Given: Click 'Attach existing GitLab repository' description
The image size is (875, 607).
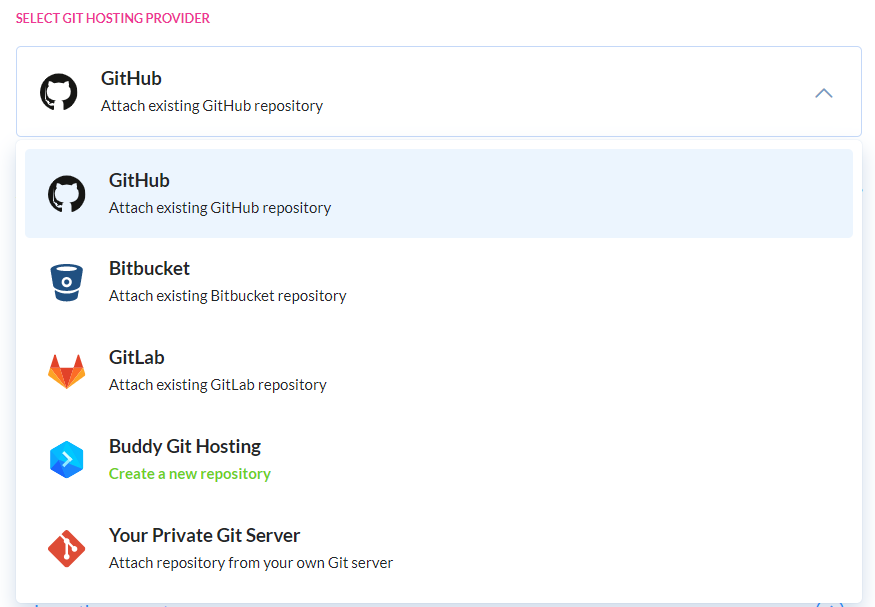Looking at the screenshot, I should (218, 385).
